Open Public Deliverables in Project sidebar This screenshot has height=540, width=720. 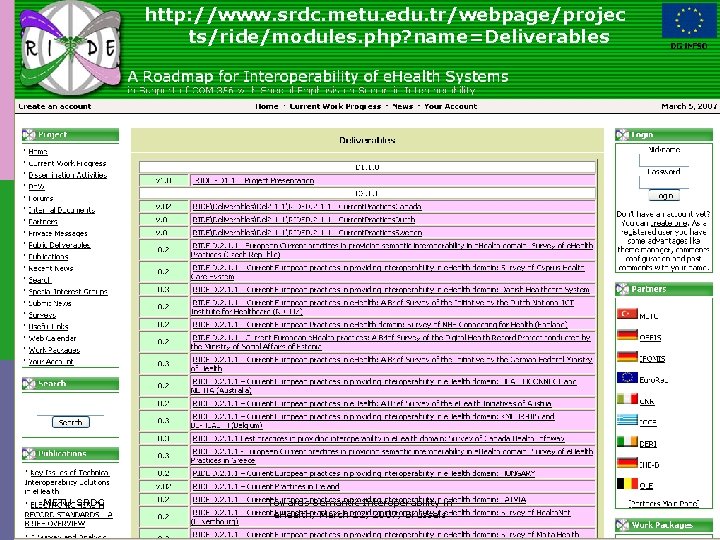[59, 245]
